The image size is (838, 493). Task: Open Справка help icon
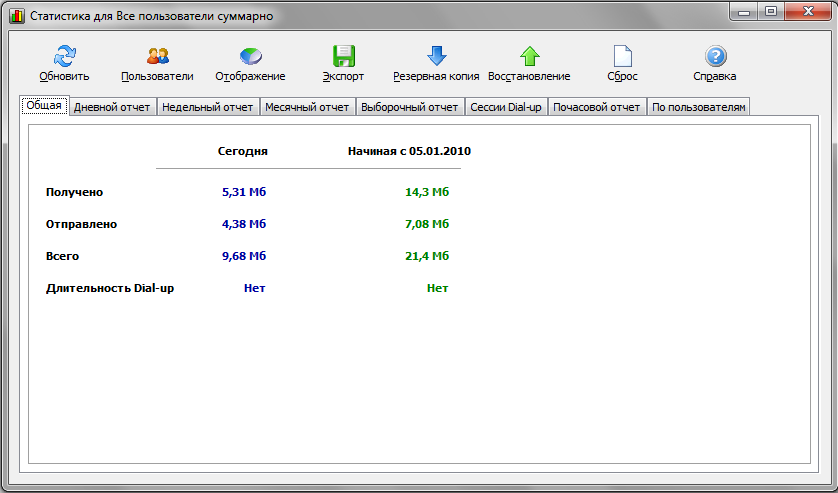click(x=715, y=57)
